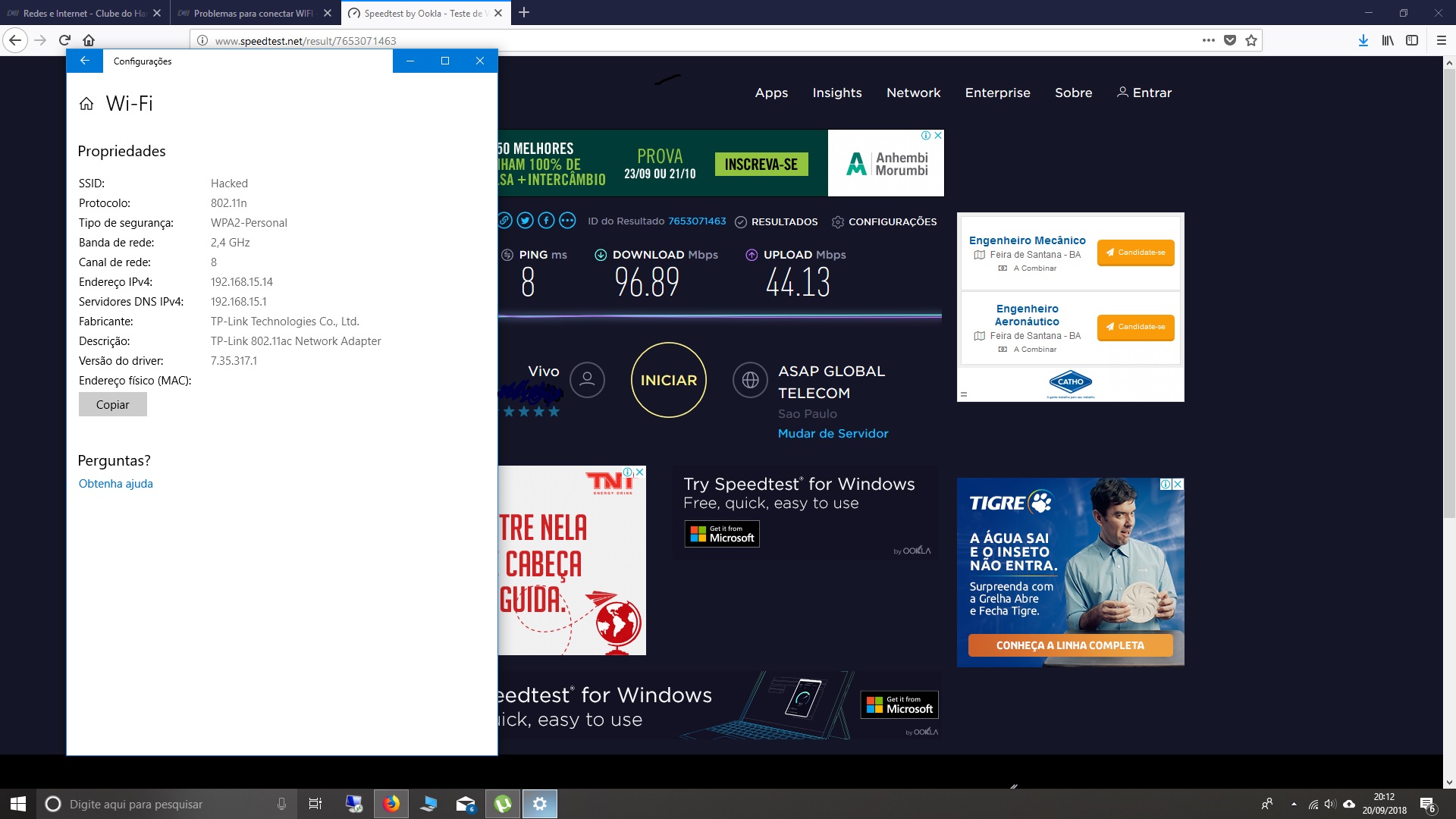Open the Network menu item
Image resolution: width=1456 pixels, height=819 pixels.
coord(913,93)
